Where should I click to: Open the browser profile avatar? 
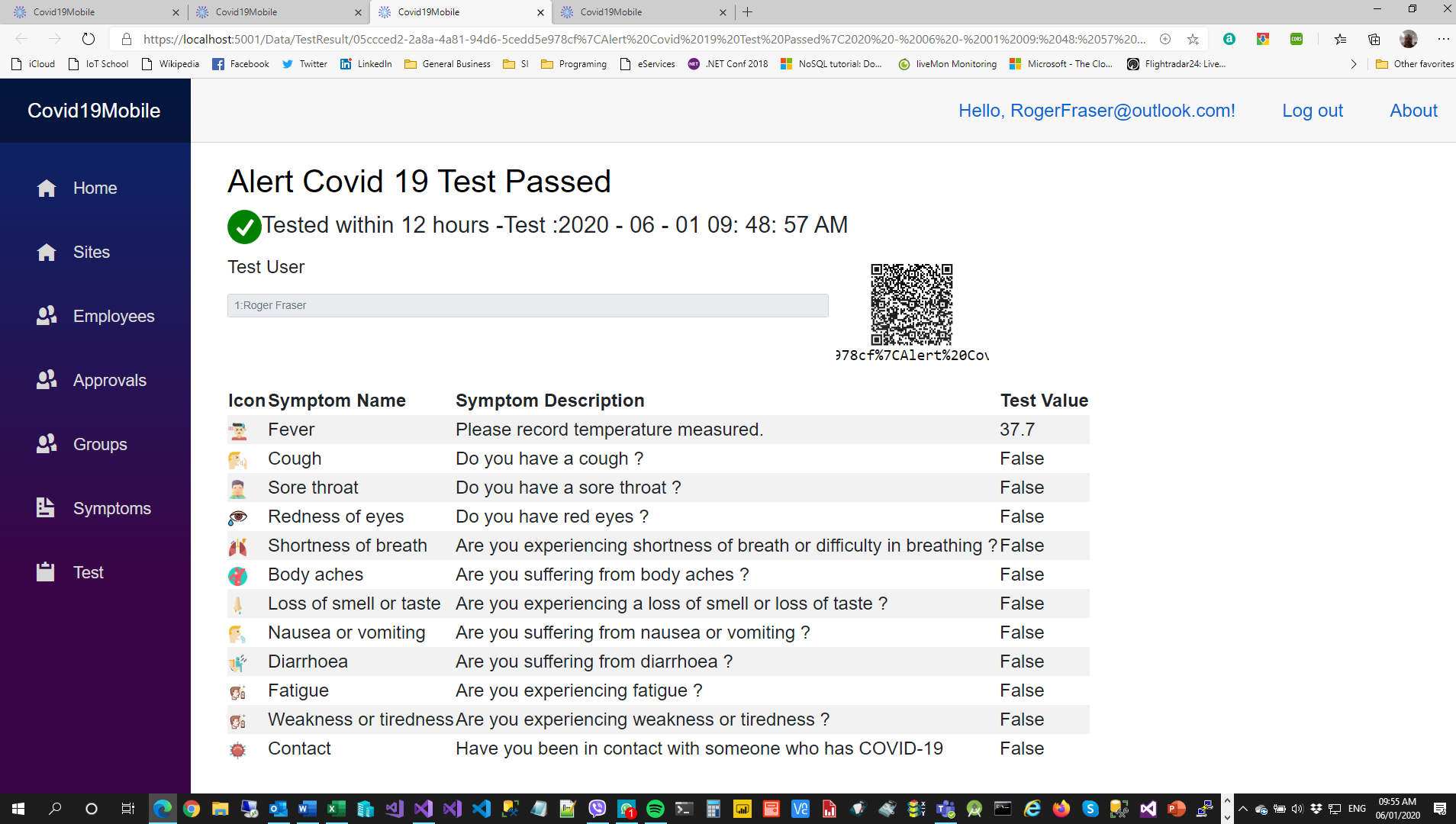pos(1409,39)
